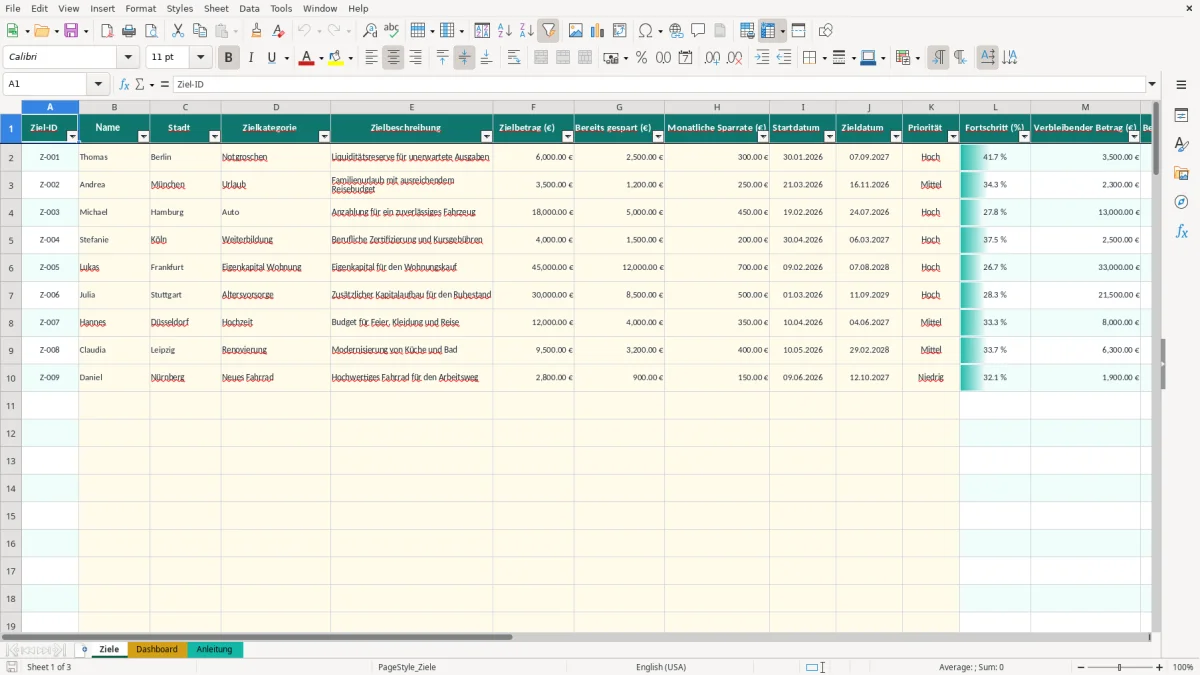Click the Font Color red swatch
The width and height of the screenshot is (1200, 675).
[x=306, y=58]
